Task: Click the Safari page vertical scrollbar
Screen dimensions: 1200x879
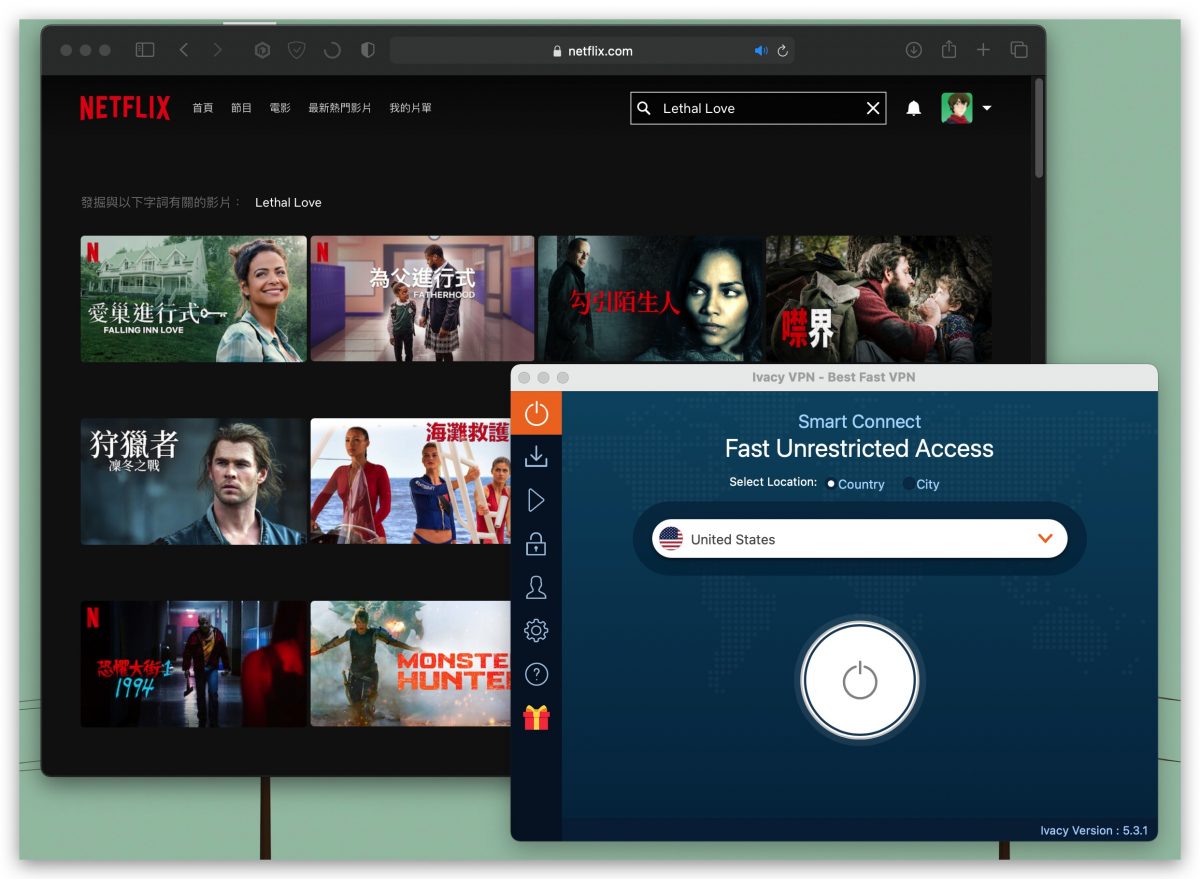Action: (x=1039, y=128)
